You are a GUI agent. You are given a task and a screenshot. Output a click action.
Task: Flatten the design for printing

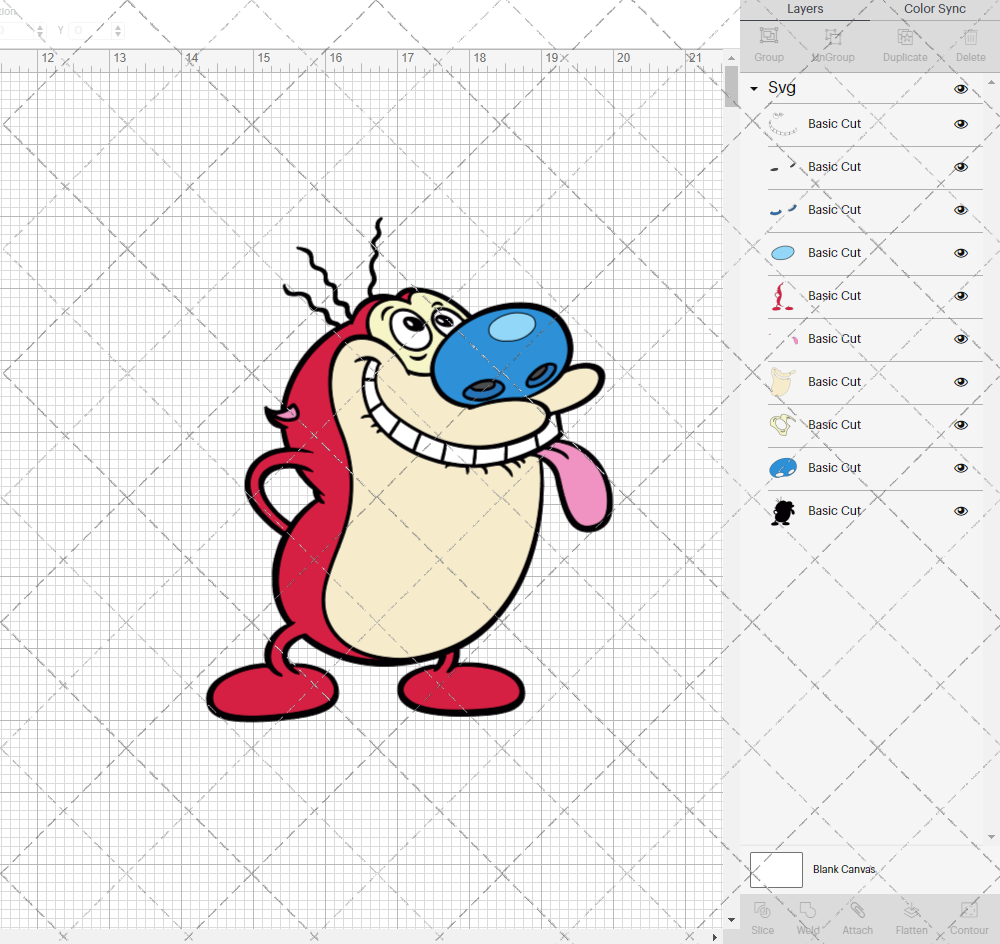pyautogui.click(x=911, y=917)
